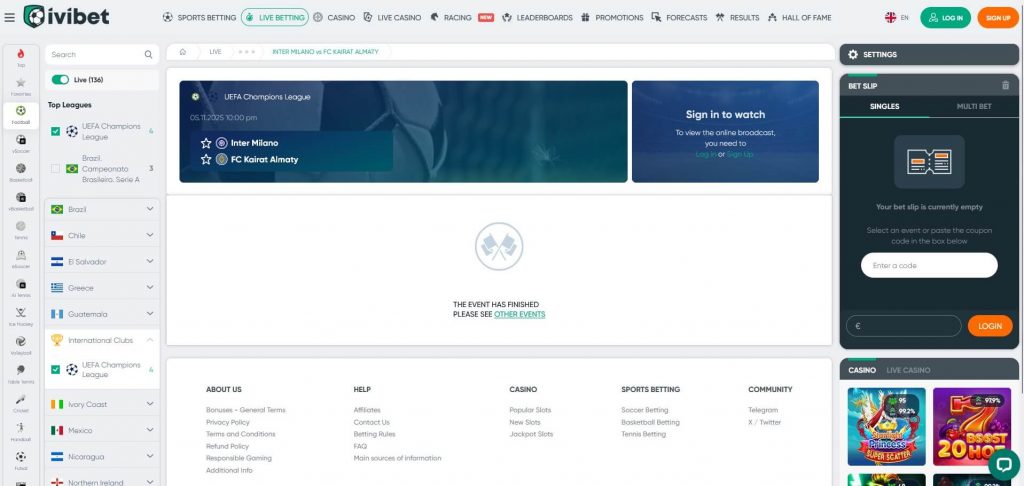
Task: Select the Football sport icon in sidebar
Action: click(21, 112)
